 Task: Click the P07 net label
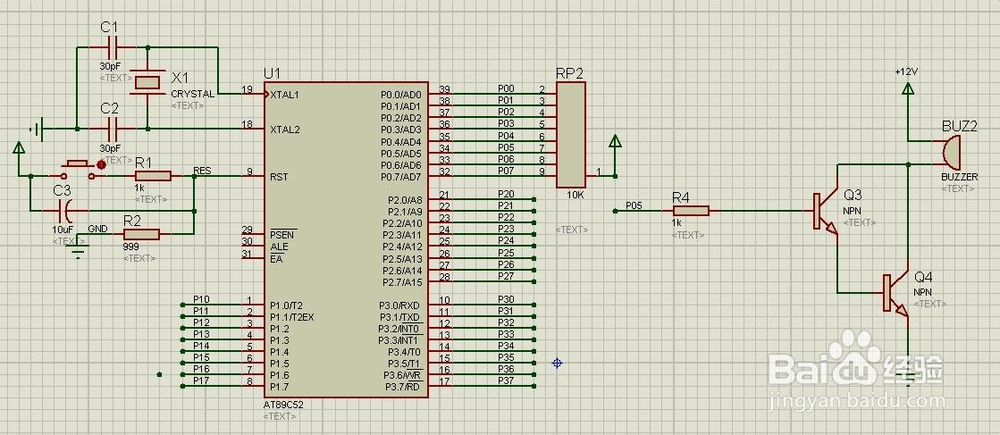tap(506, 171)
